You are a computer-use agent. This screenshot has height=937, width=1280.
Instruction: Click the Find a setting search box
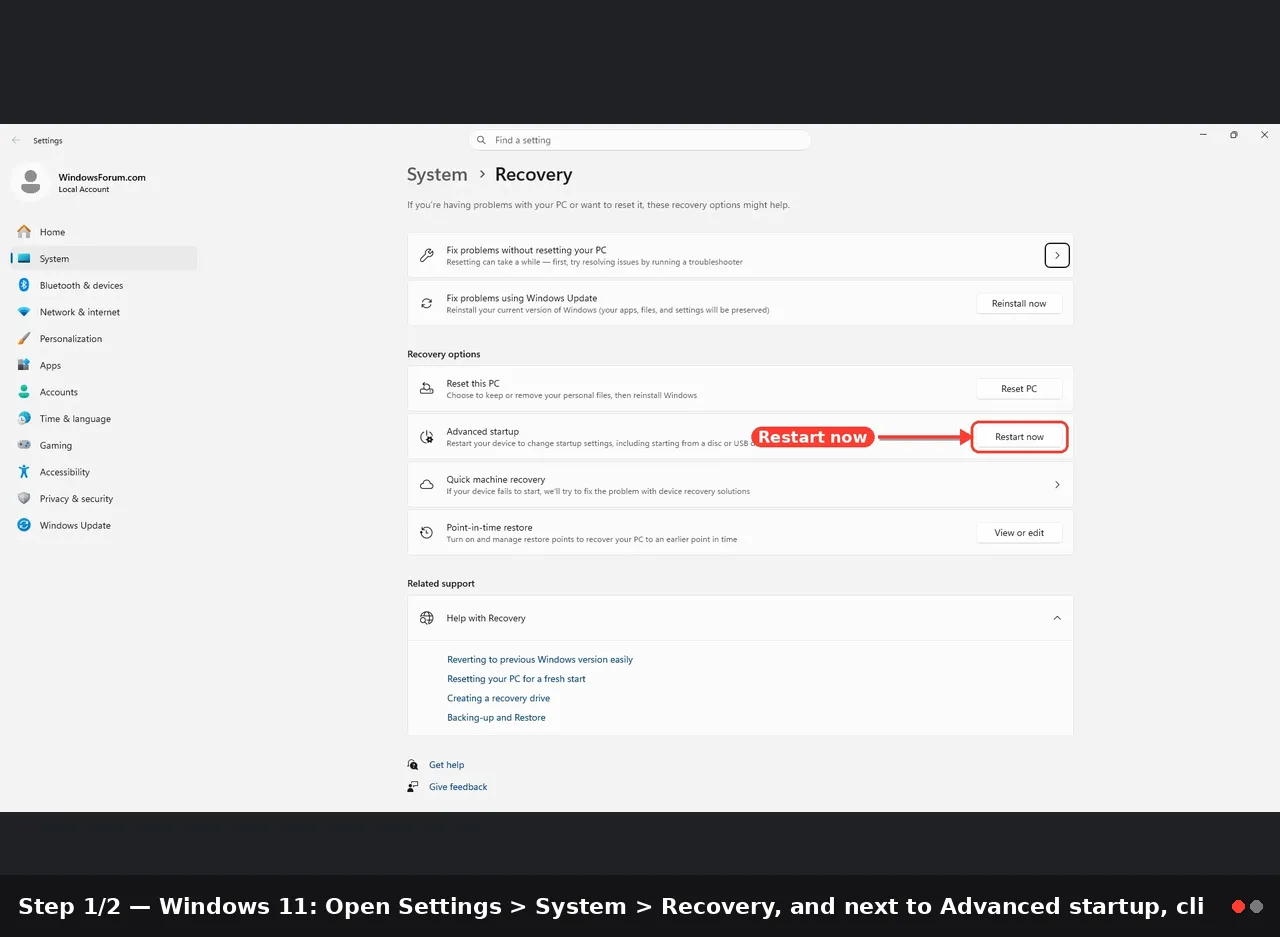[640, 140]
